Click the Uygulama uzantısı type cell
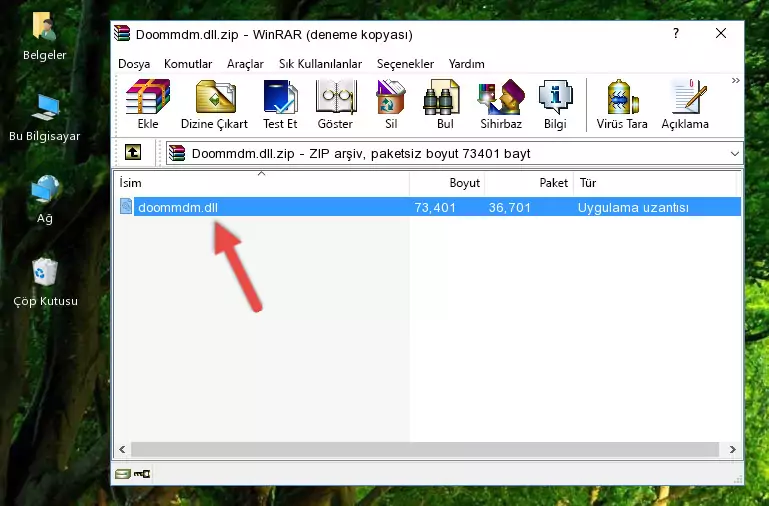This screenshot has width=769, height=506. [x=633, y=207]
